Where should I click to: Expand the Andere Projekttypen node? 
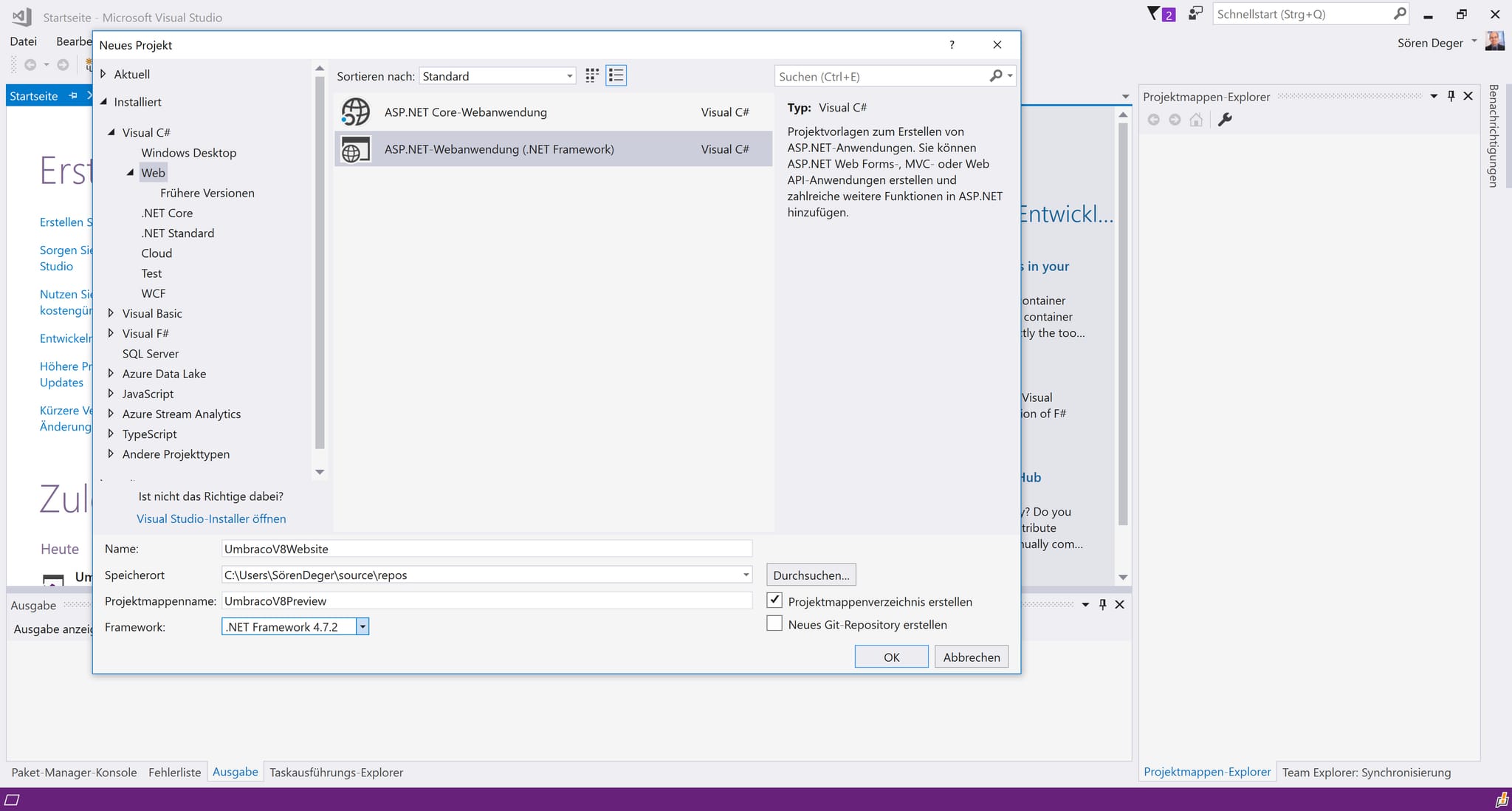coord(111,454)
